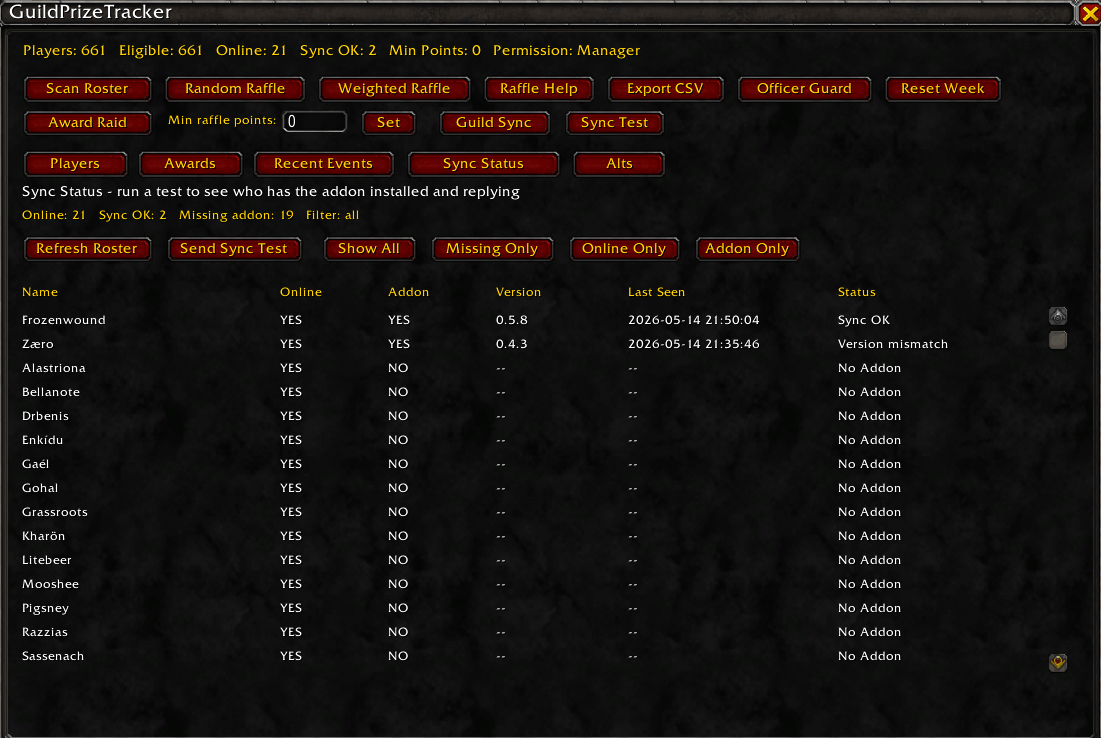Select the Grassroots row
1101x738 pixels.
tap(530, 512)
